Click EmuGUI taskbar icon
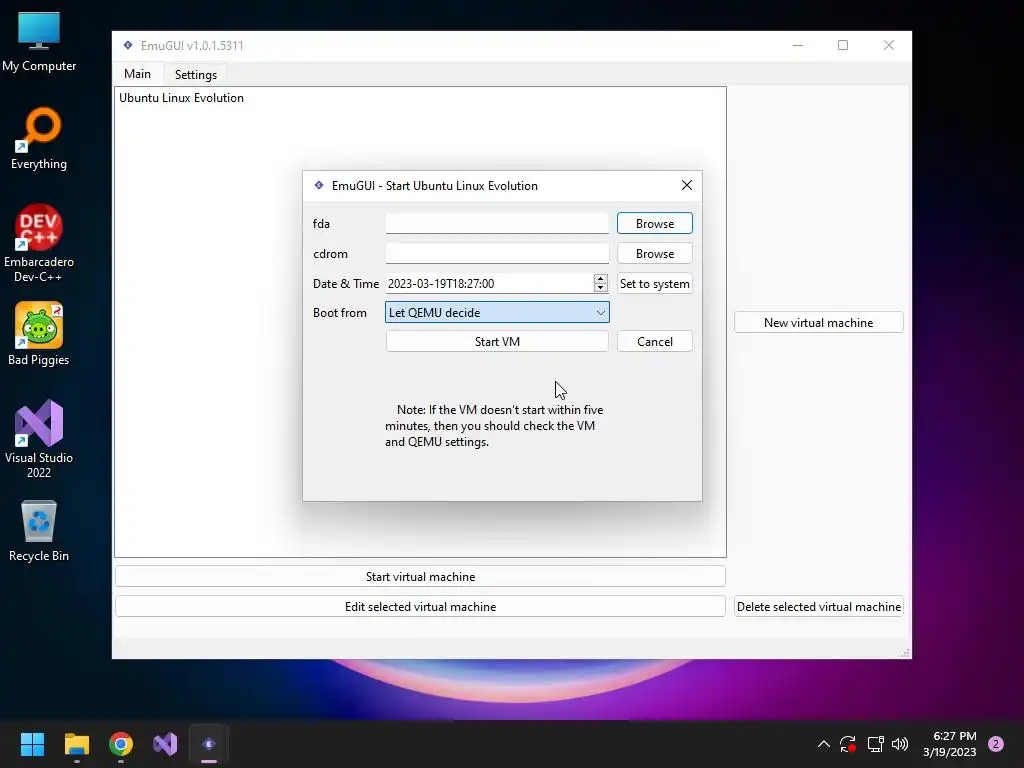 [x=209, y=744]
